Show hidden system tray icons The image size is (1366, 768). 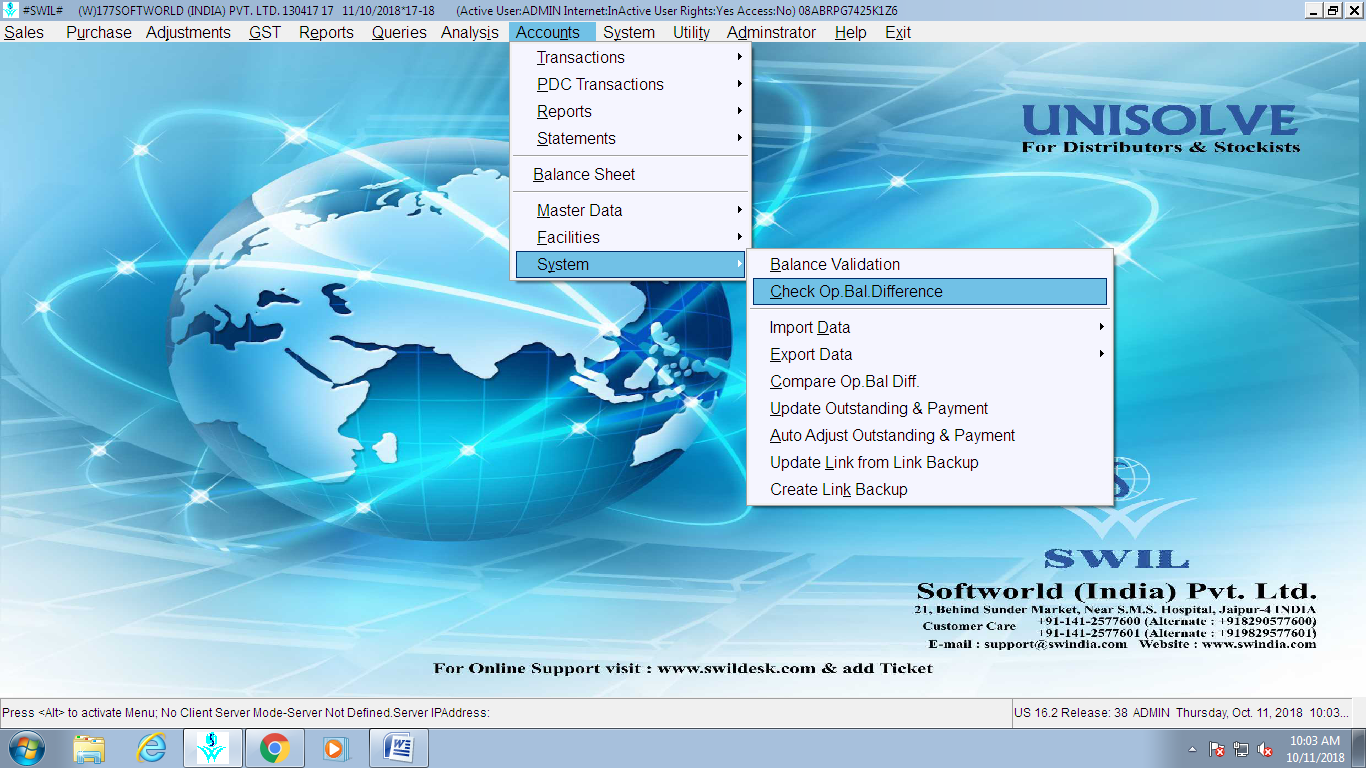(1191, 749)
